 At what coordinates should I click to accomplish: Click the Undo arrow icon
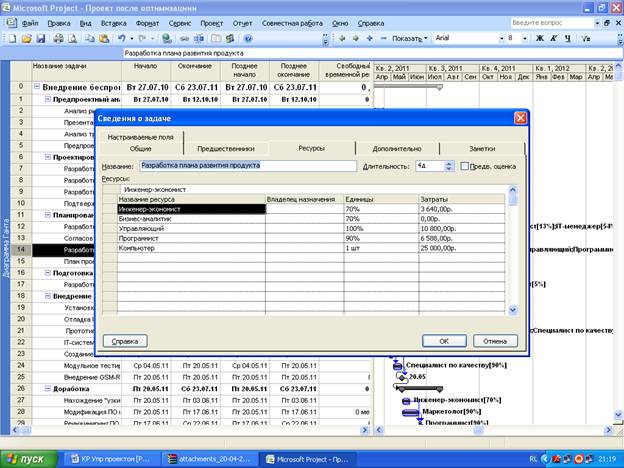pyautogui.click(x=122, y=38)
